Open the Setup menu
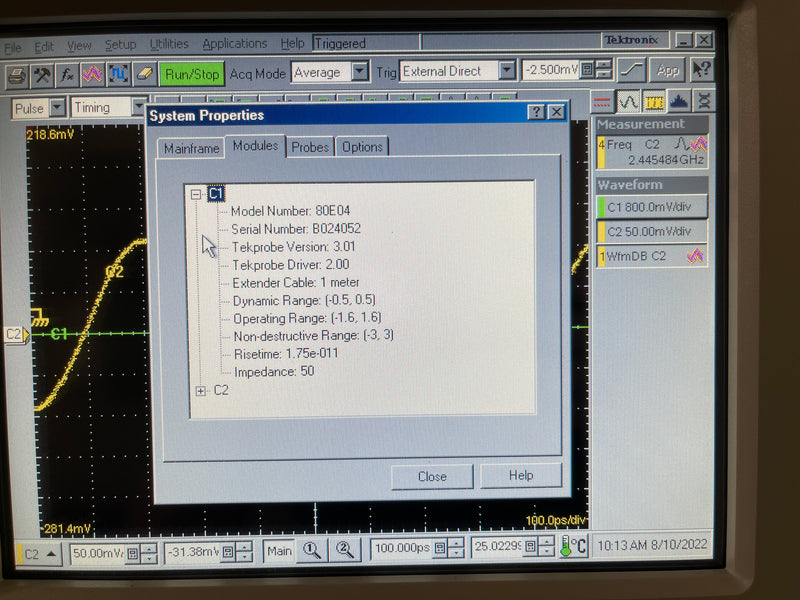Image resolution: width=800 pixels, height=600 pixels. (x=120, y=45)
